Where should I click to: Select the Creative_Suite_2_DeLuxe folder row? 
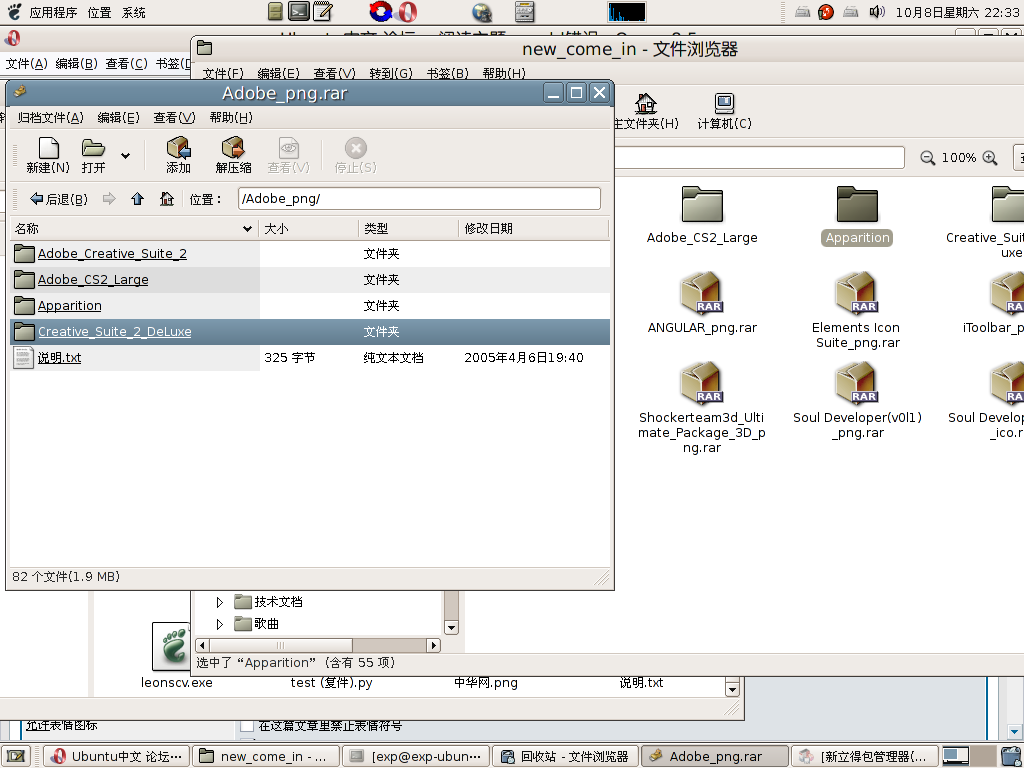(310, 332)
